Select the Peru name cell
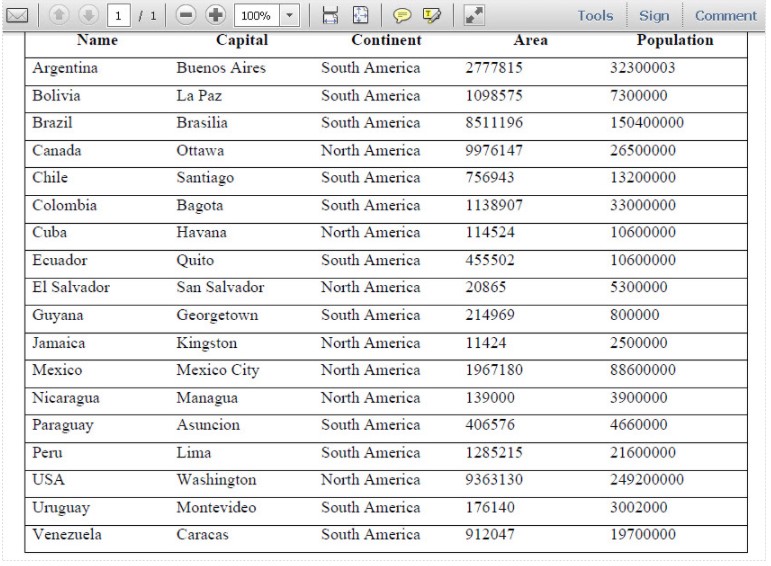The width and height of the screenshot is (771, 566). 47,452
